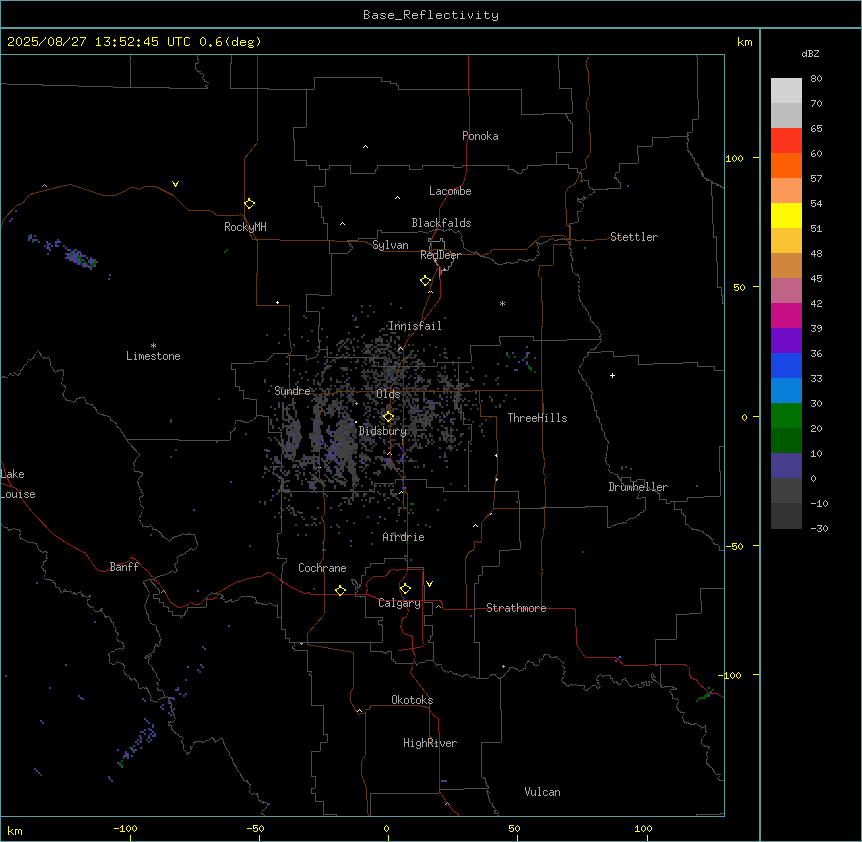The height and width of the screenshot is (842, 862).
Task: Select the magenta 42 dBZ color swatch
Action: [786, 315]
